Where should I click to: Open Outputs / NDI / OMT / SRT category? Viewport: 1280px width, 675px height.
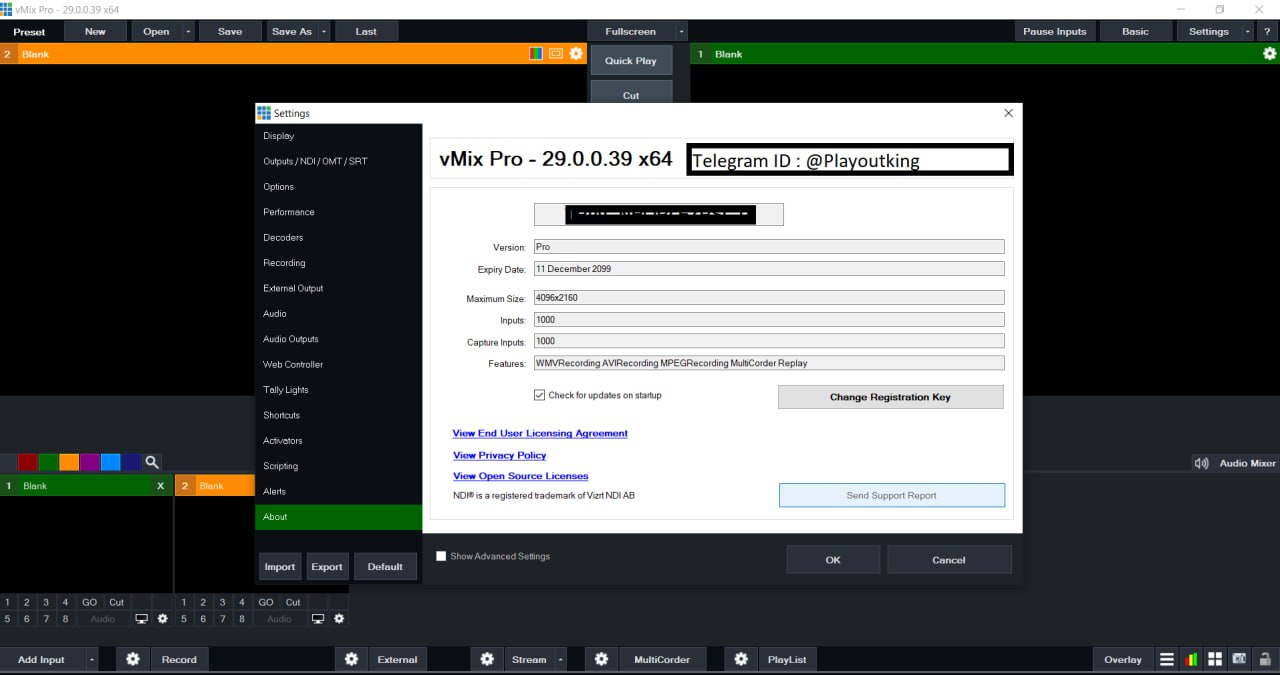[x=339, y=161]
